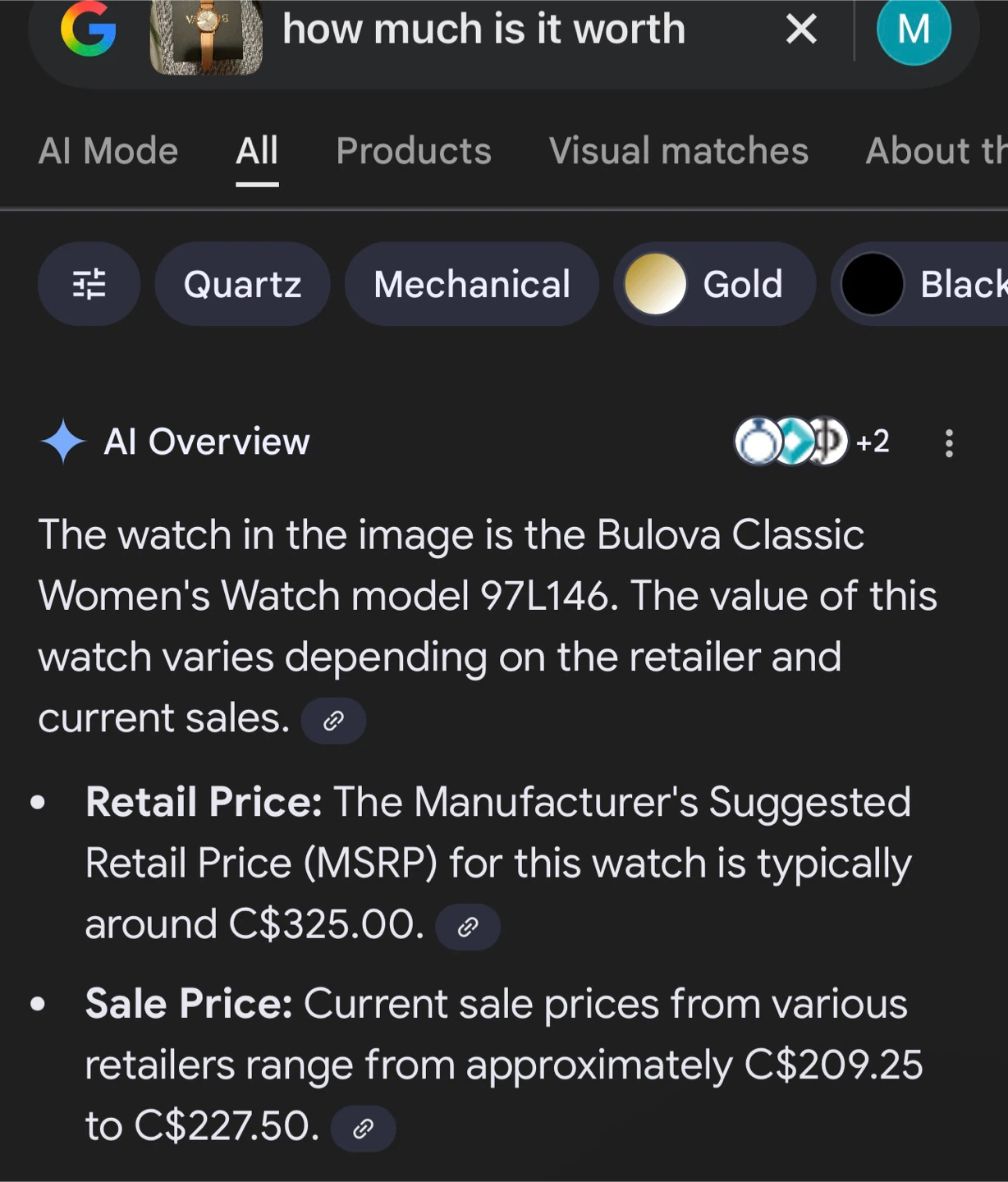Expand the AI Overview sources (+2)
The width and height of the screenshot is (1008, 1182).
(x=811, y=442)
